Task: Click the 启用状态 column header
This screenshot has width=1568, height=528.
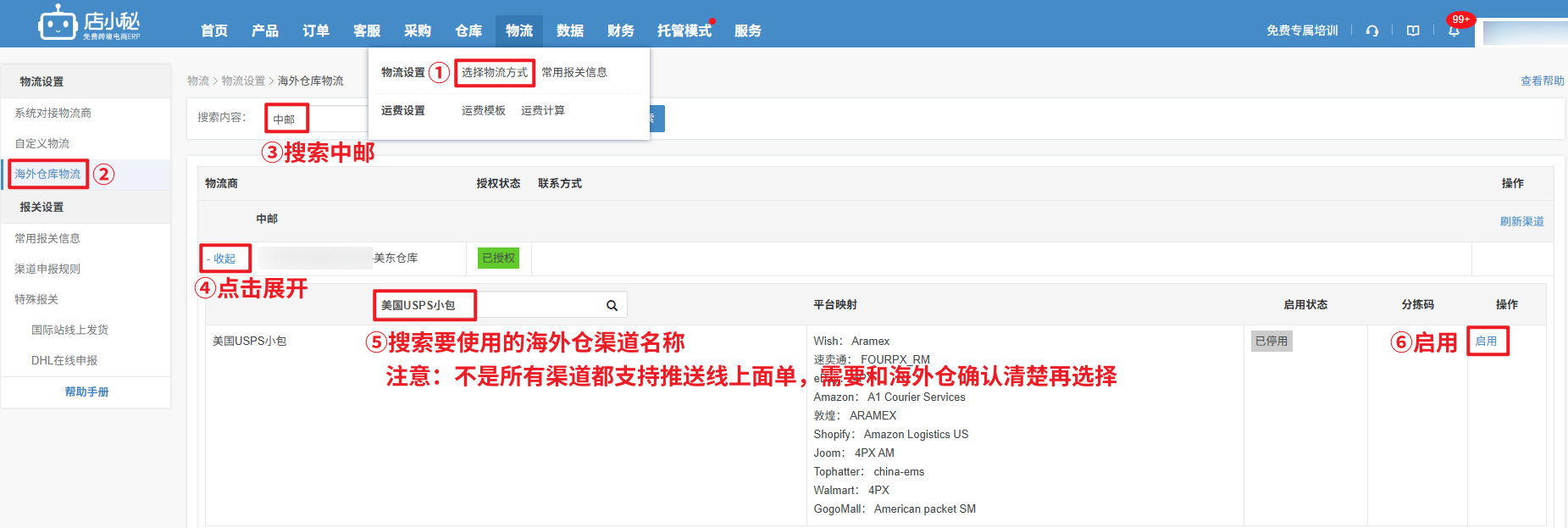Action: (1305, 305)
